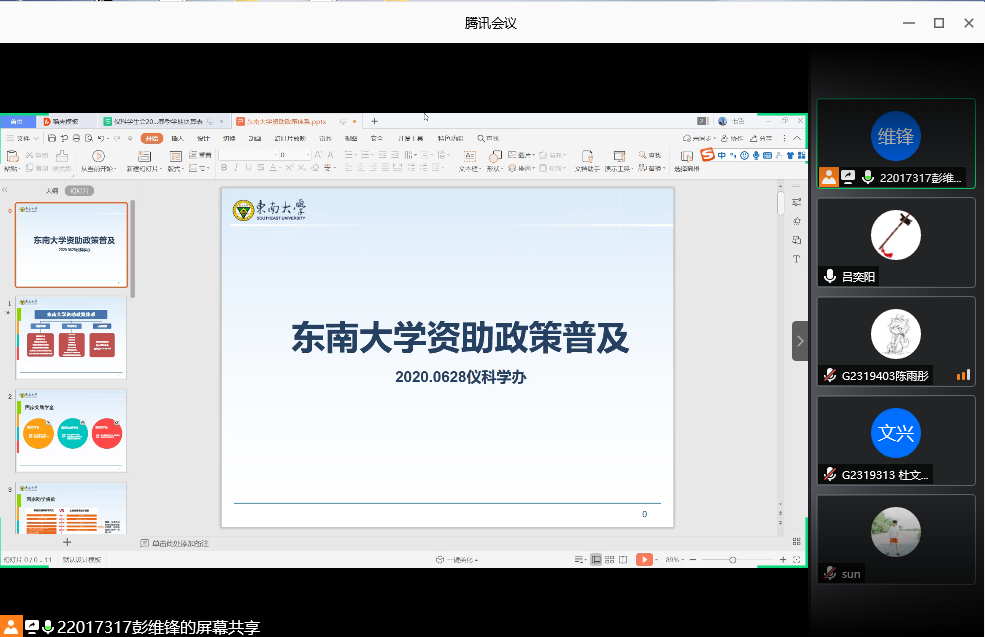The height and width of the screenshot is (637, 985).
Task: Click the microphone icon beside 吕奕阳
Action: tap(829, 276)
